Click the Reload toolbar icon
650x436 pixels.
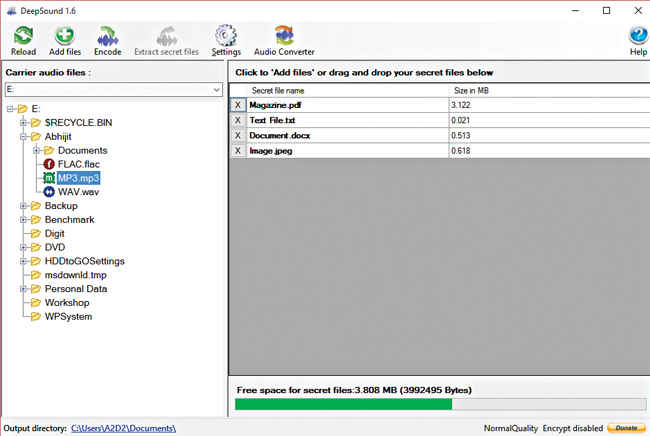click(23, 36)
